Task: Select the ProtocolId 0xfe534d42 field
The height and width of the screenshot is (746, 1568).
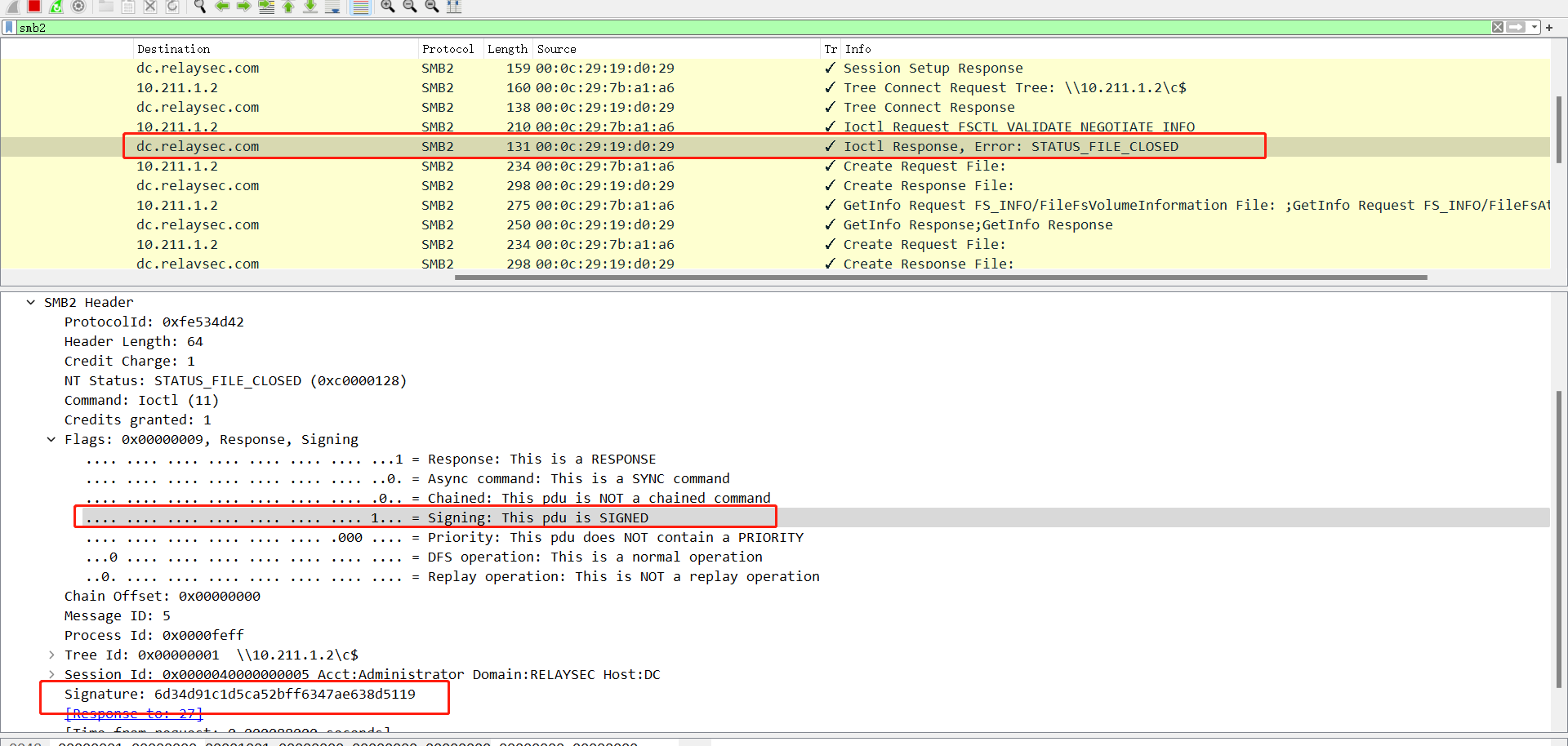Action: point(154,322)
